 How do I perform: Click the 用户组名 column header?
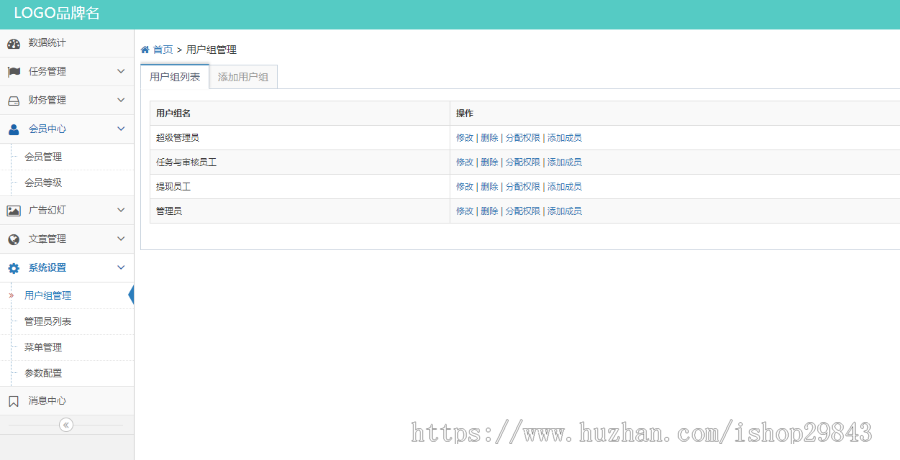(x=300, y=113)
